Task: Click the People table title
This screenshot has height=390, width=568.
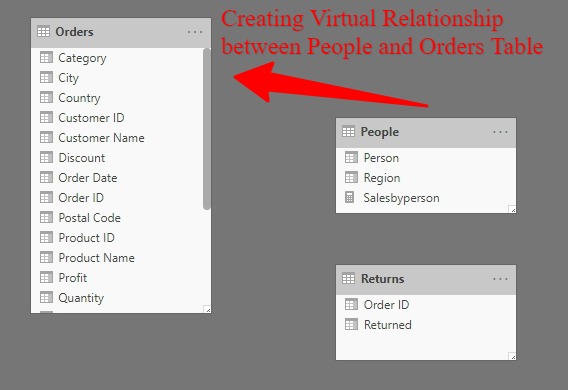Action: (x=380, y=132)
